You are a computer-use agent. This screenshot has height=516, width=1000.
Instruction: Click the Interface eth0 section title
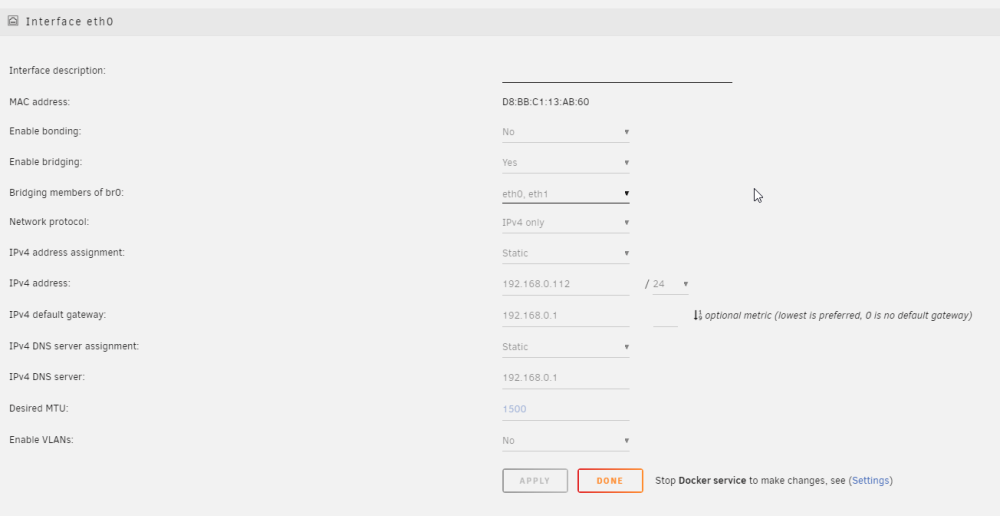coord(70,22)
